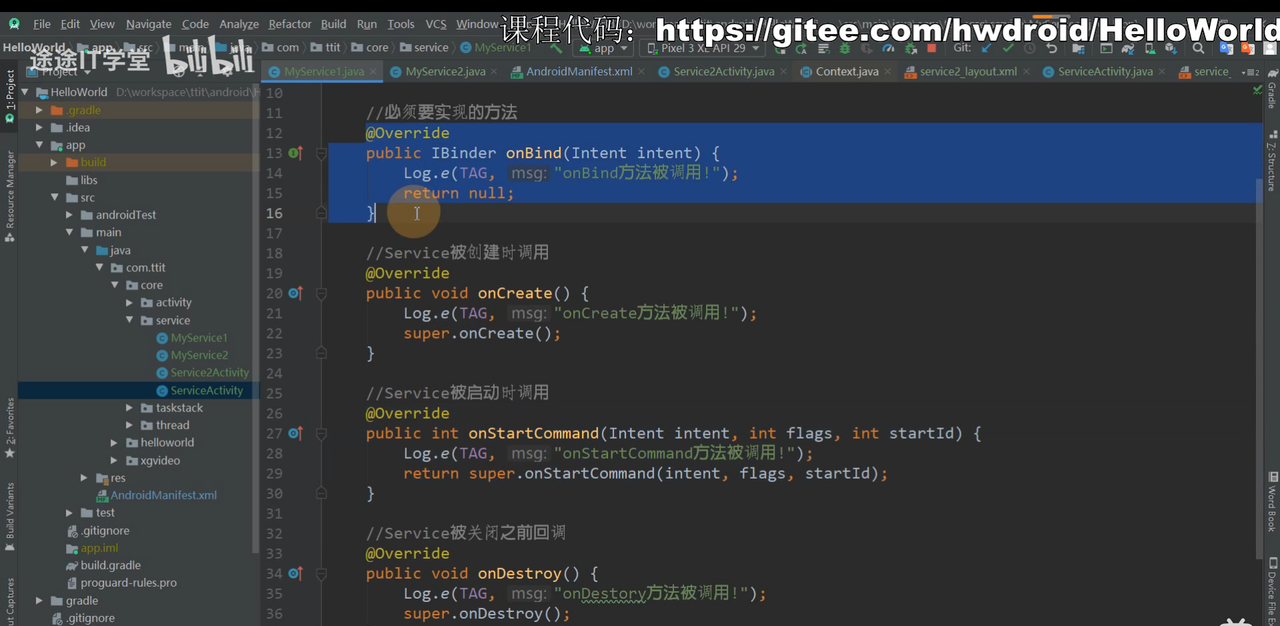Image resolution: width=1280 pixels, height=626 pixels.
Task: Close the Context.java tab
Action: click(x=888, y=72)
